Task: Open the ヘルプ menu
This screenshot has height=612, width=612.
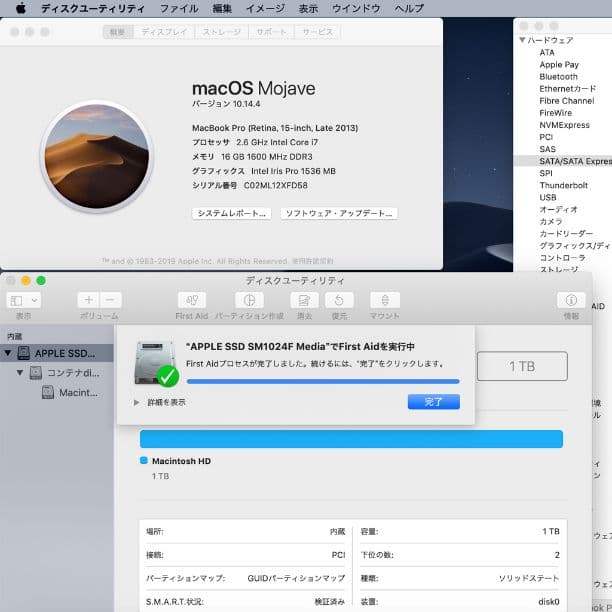Action: click(409, 8)
